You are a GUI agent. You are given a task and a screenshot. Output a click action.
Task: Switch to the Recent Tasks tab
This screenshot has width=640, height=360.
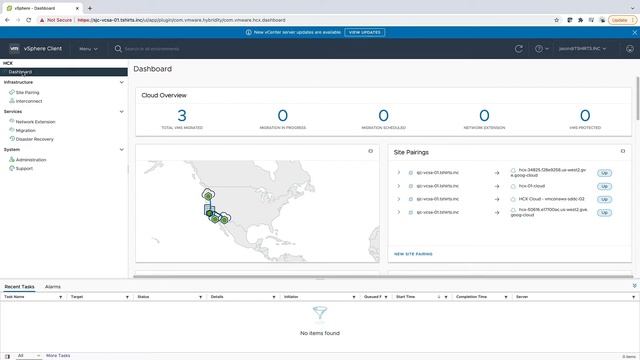[x=19, y=287]
